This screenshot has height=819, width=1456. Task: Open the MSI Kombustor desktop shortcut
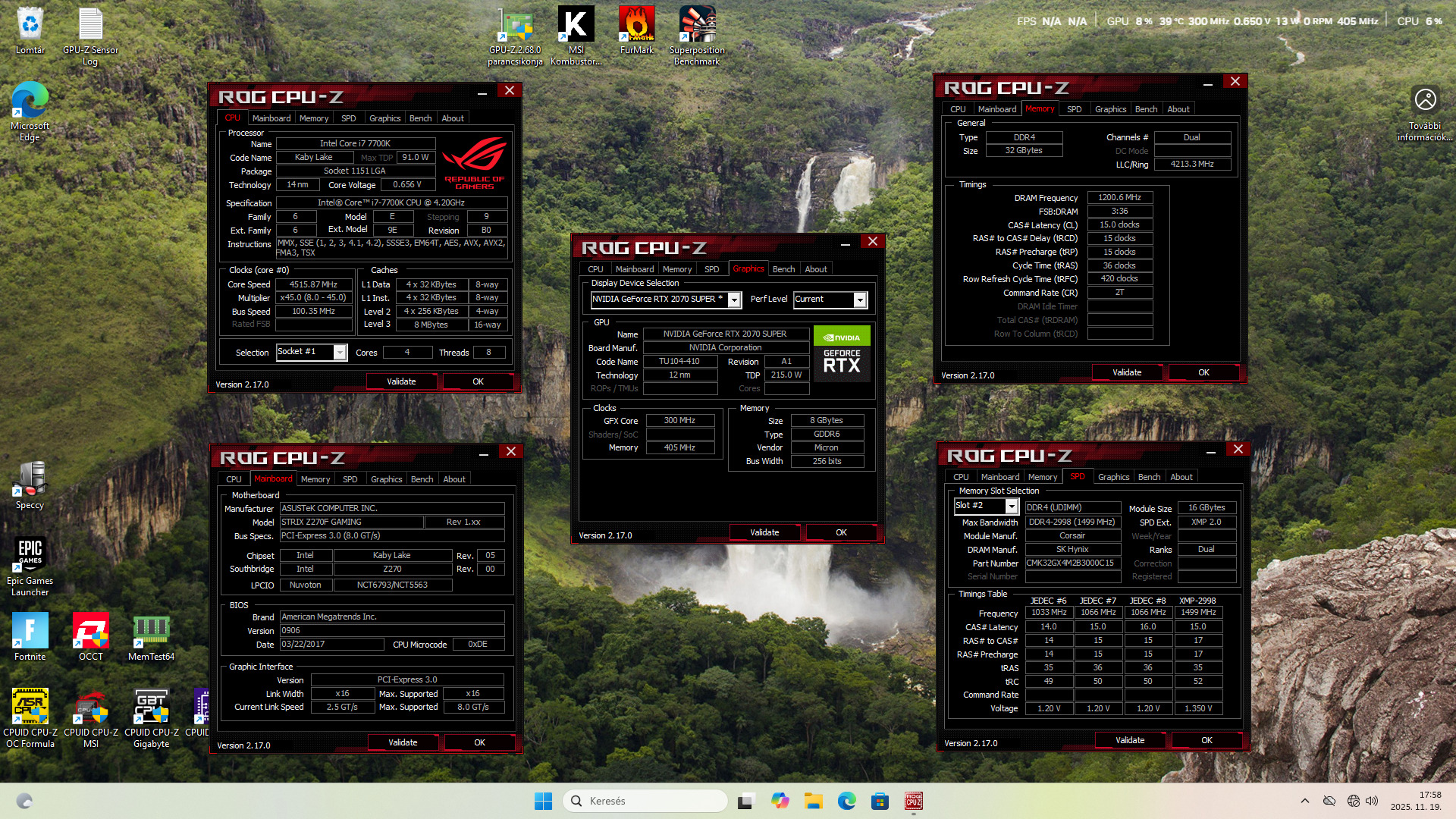576,27
